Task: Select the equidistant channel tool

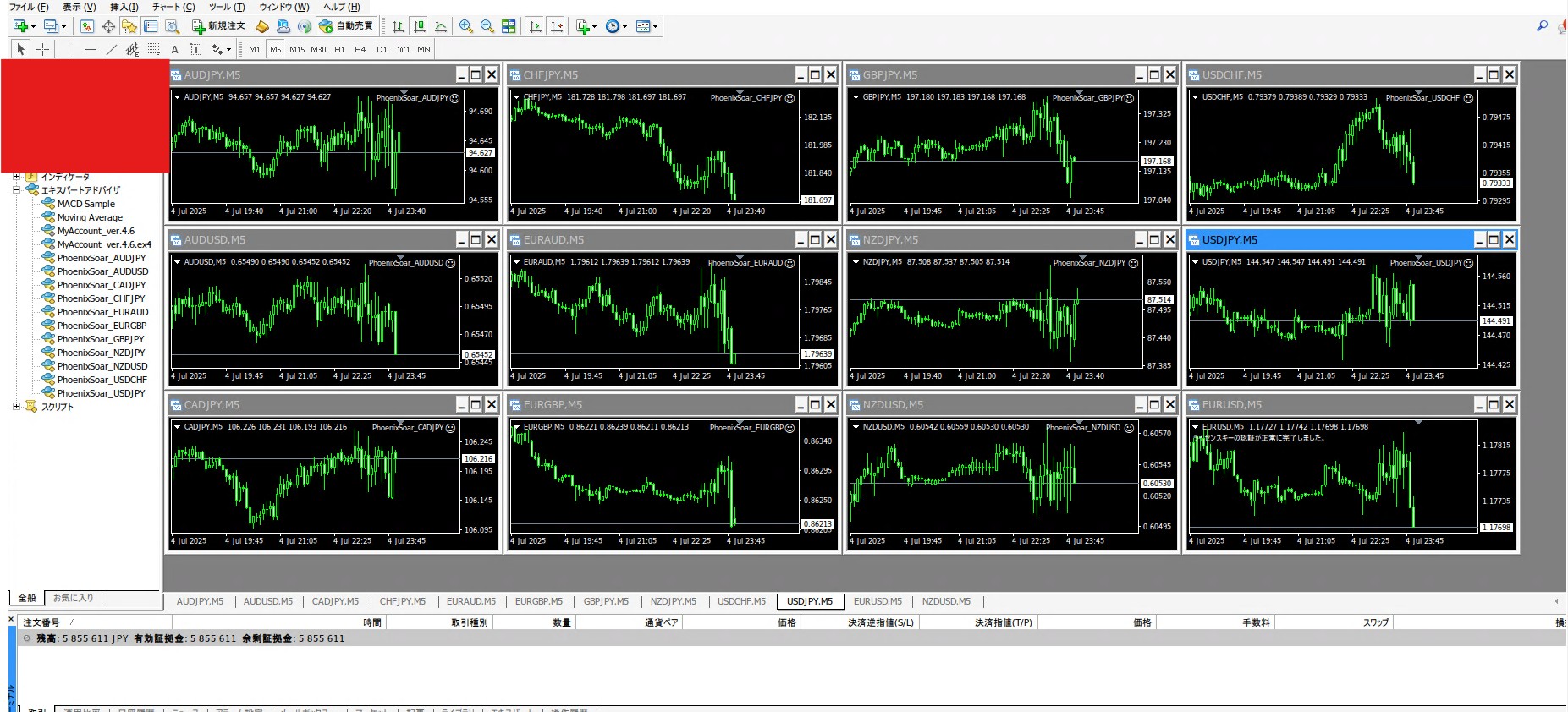Action: click(132, 49)
